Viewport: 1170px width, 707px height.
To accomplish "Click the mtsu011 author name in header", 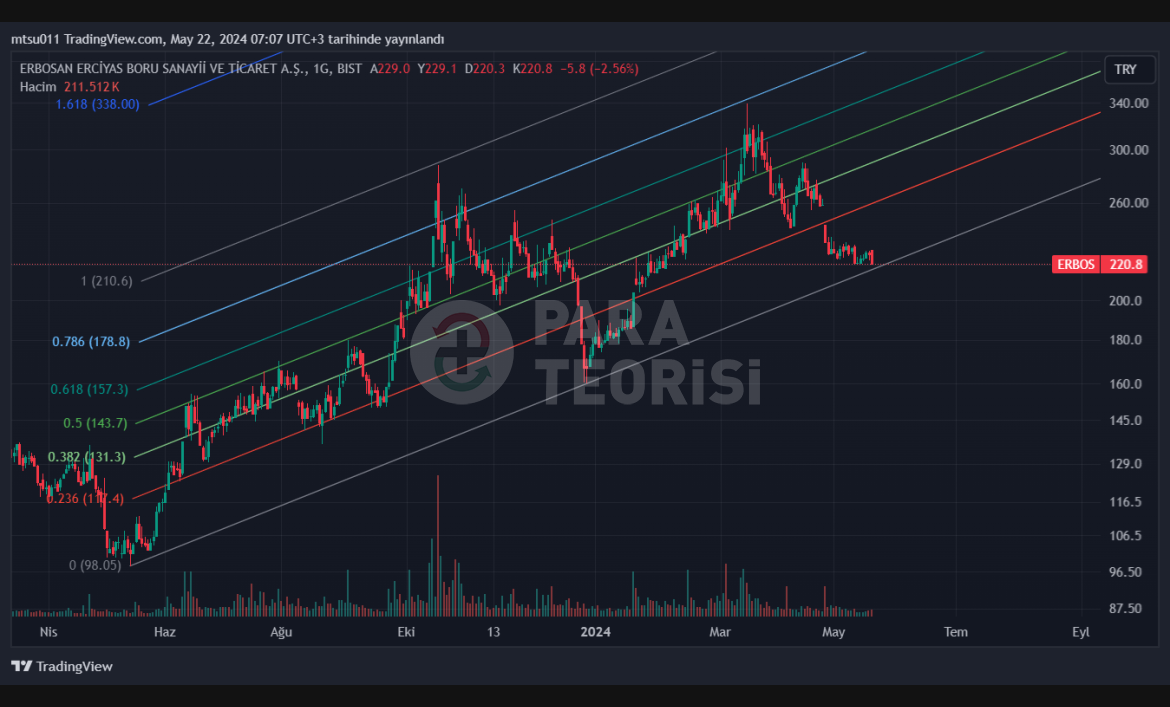I will click(35, 39).
